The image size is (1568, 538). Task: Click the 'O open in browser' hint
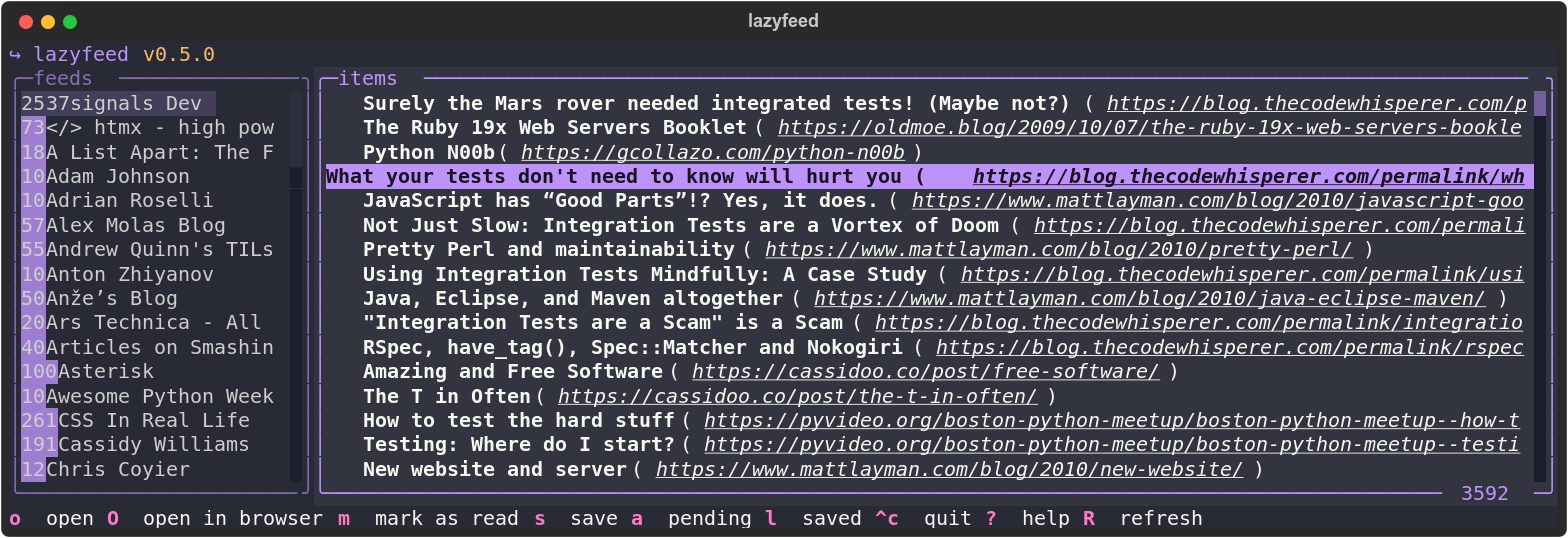(x=214, y=519)
